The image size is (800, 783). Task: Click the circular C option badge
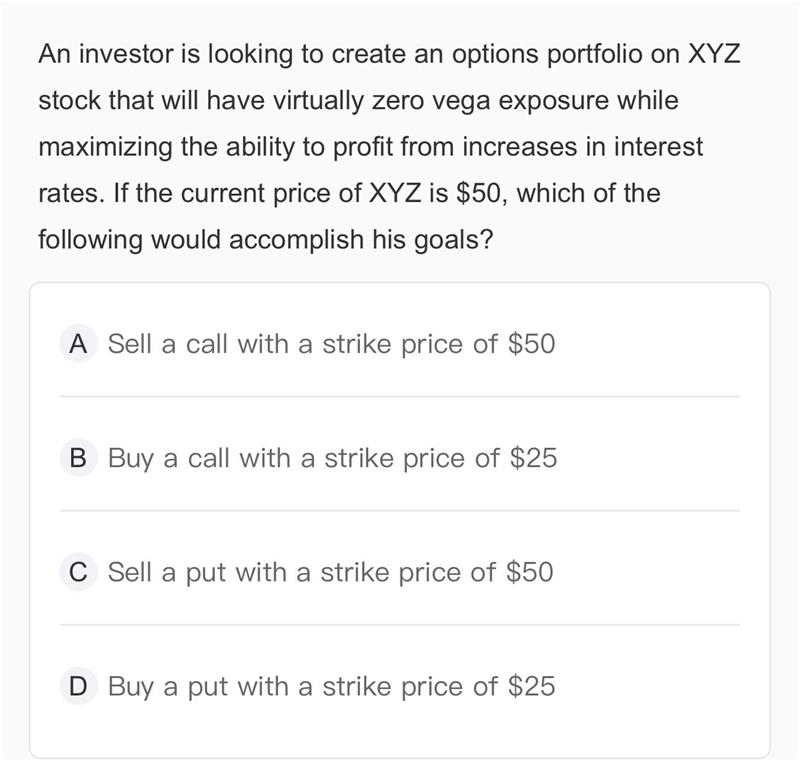[x=77, y=572]
